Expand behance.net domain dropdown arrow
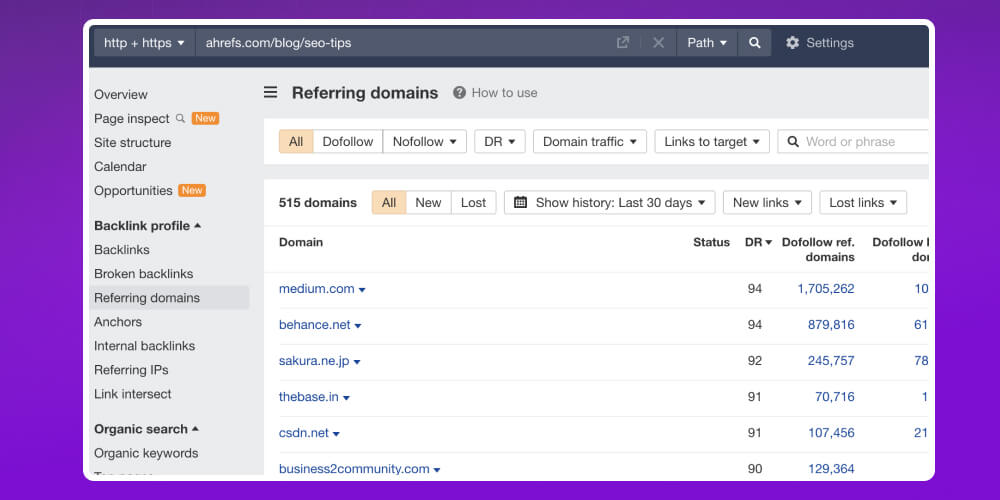Screen dimensions: 1000x500 [358, 326]
